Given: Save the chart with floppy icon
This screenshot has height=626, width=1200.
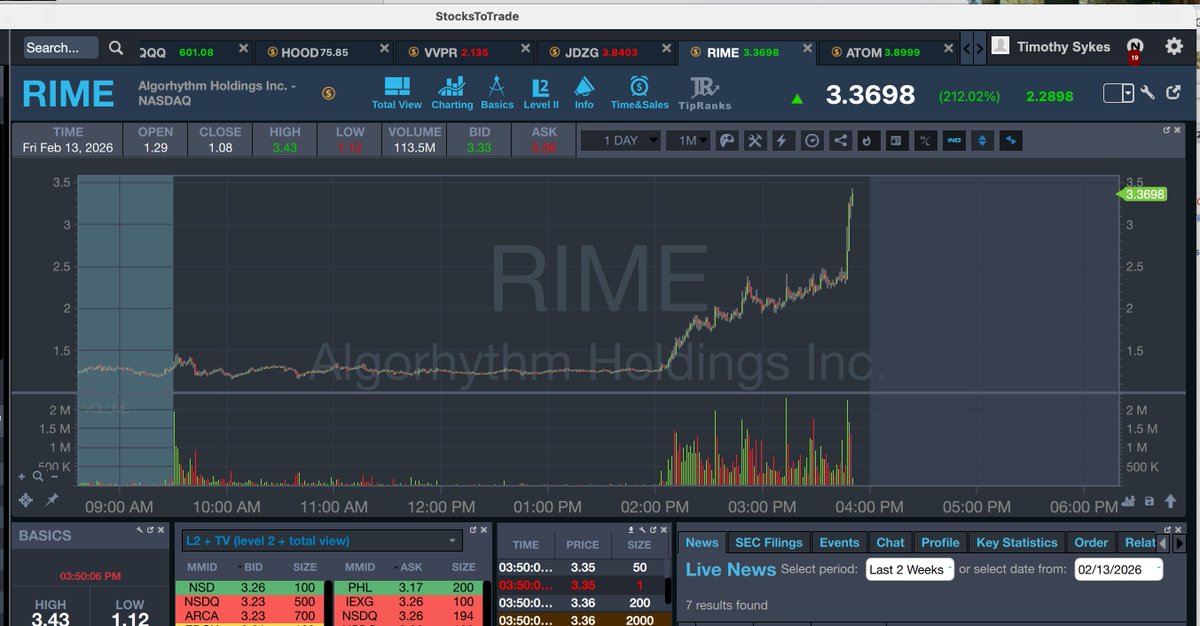Looking at the screenshot, I should (1149, 501).
